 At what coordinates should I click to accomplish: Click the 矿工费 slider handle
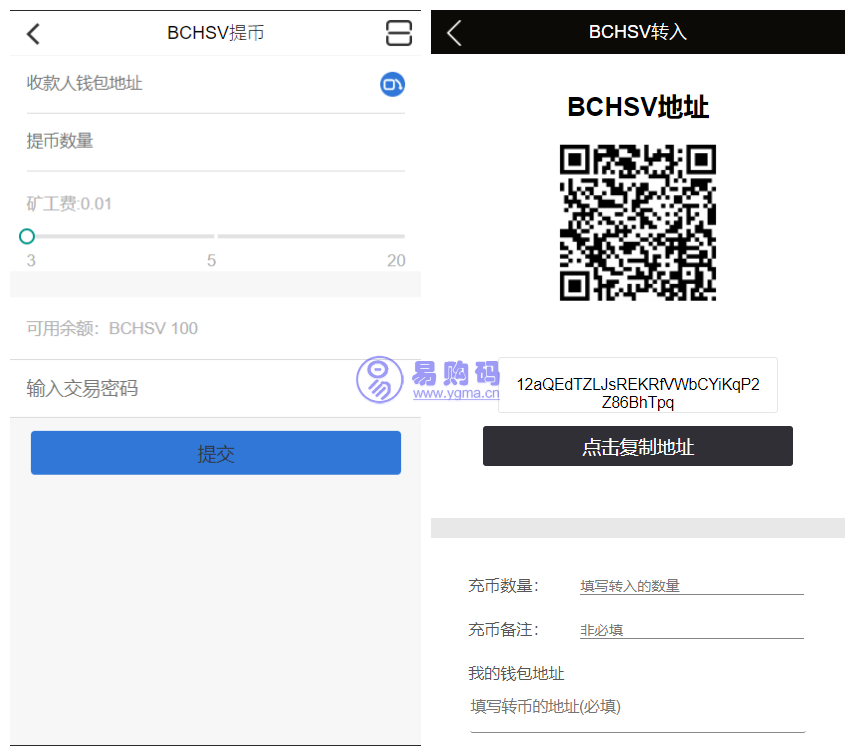(x=27, y=236)
